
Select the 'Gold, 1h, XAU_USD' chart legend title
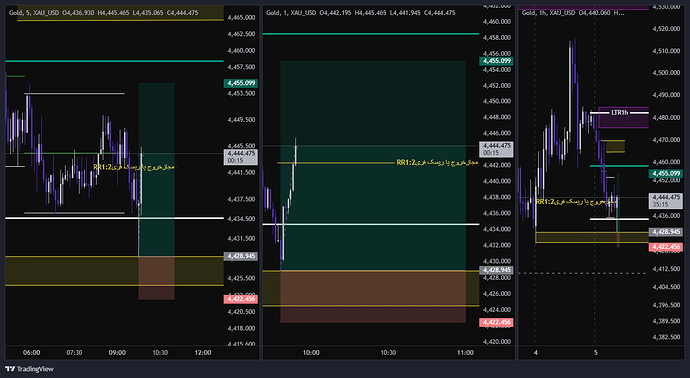pyautogui.click(x=548, y=13)
